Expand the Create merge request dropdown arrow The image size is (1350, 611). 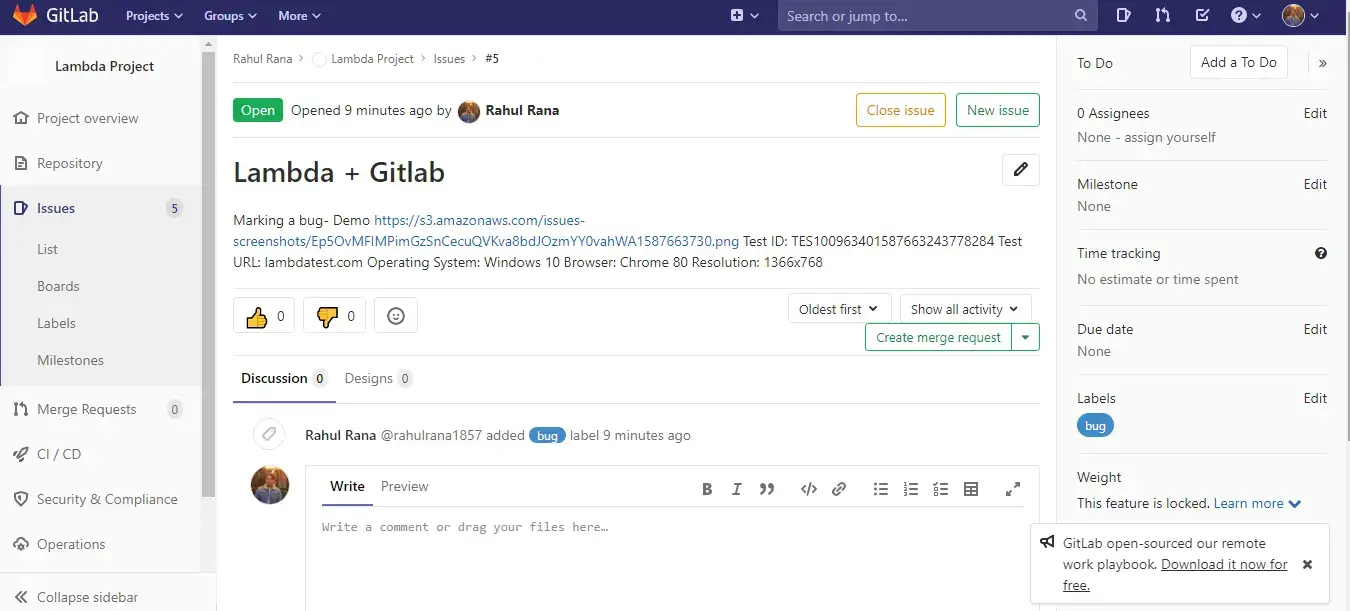tap(1025, 337)
